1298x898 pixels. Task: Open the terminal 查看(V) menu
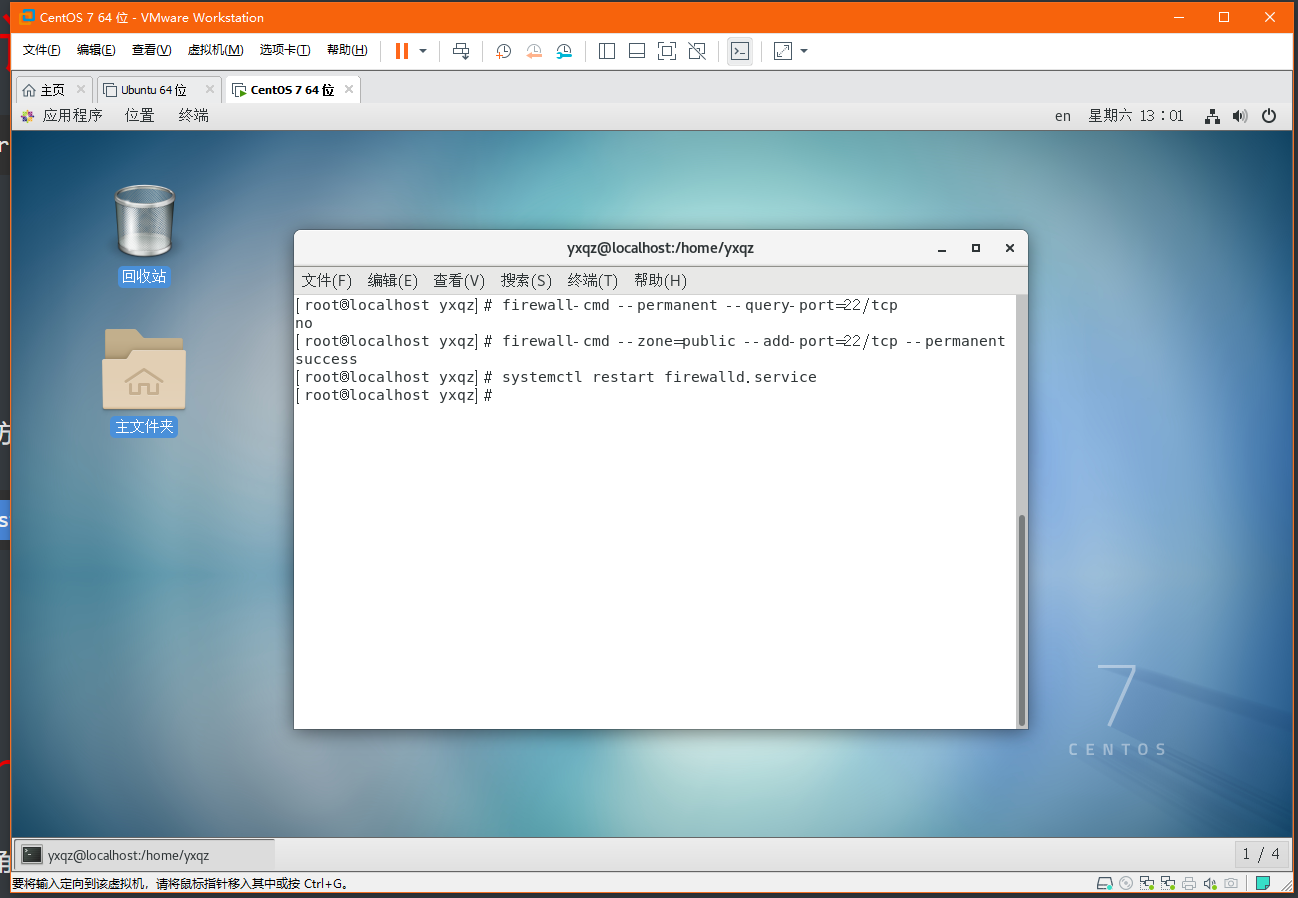(x=459, y=281)
